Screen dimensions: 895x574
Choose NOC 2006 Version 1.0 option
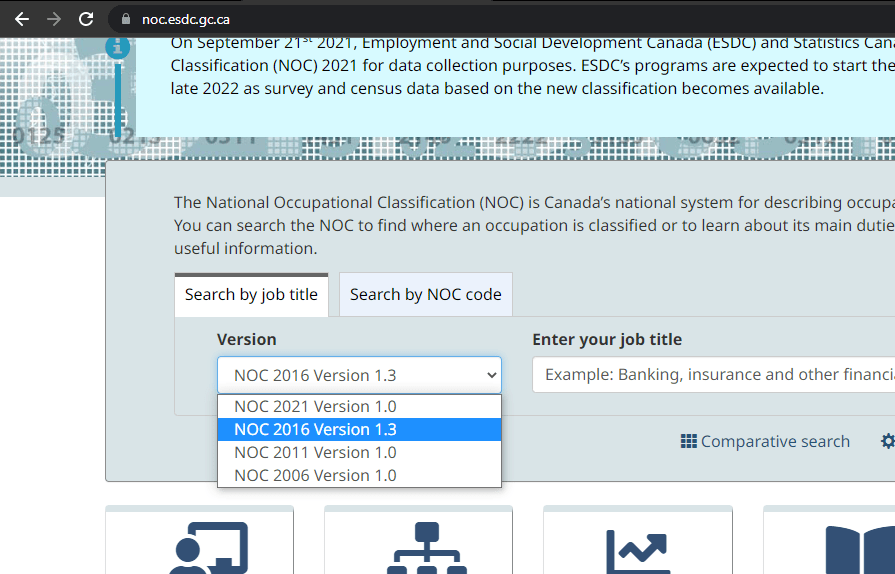(360, 475)
